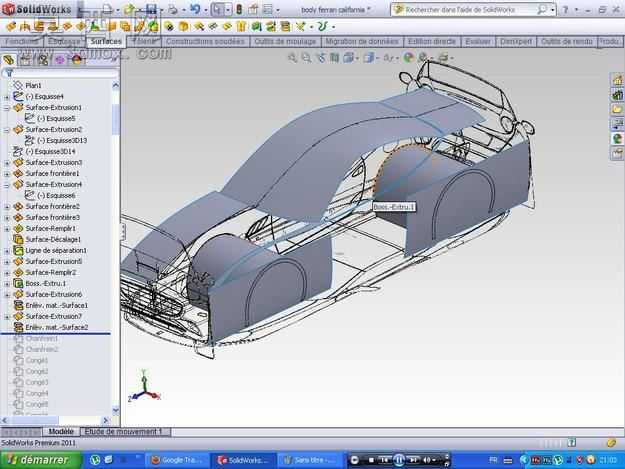The image size is (625, 469).
Task: Select the Filled Surface tool
Action: [x=81, y=27]
